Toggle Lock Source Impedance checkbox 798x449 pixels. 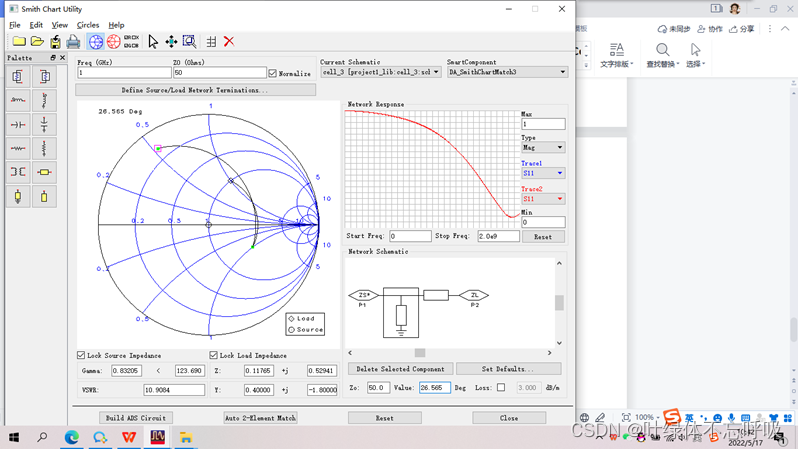coord(81,355)
